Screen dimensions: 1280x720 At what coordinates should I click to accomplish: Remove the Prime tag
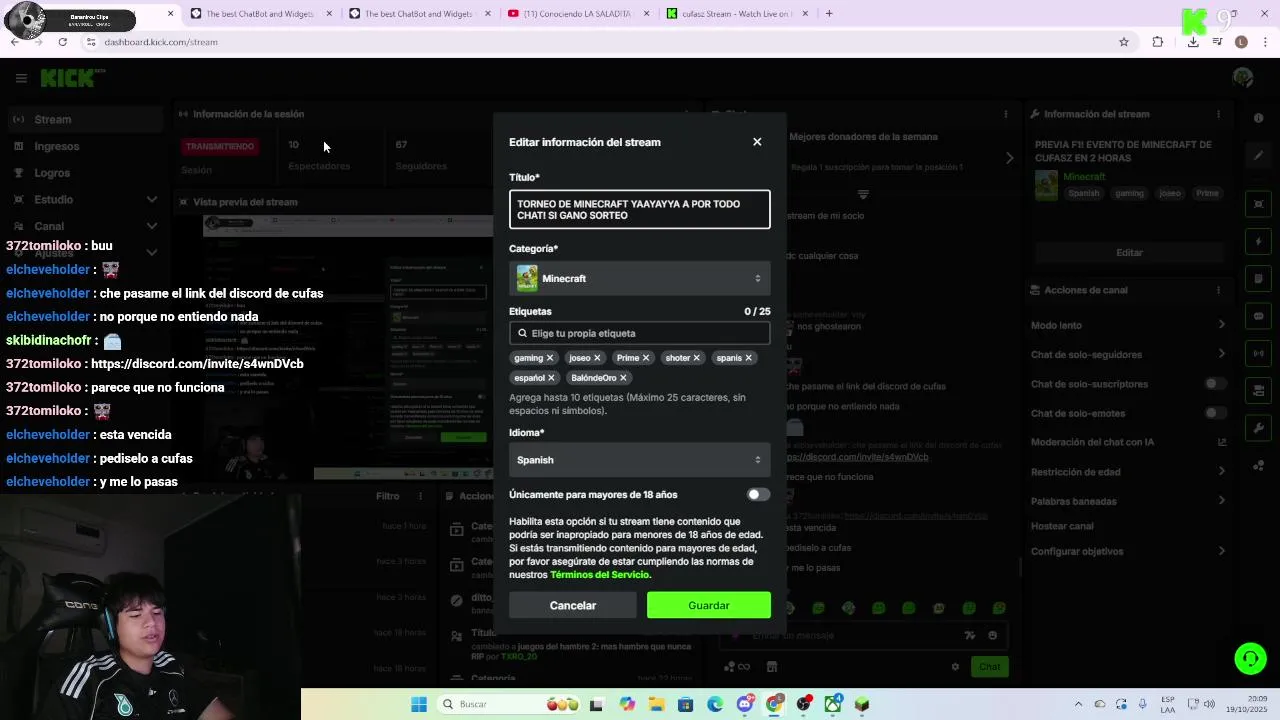pos(646,358)
